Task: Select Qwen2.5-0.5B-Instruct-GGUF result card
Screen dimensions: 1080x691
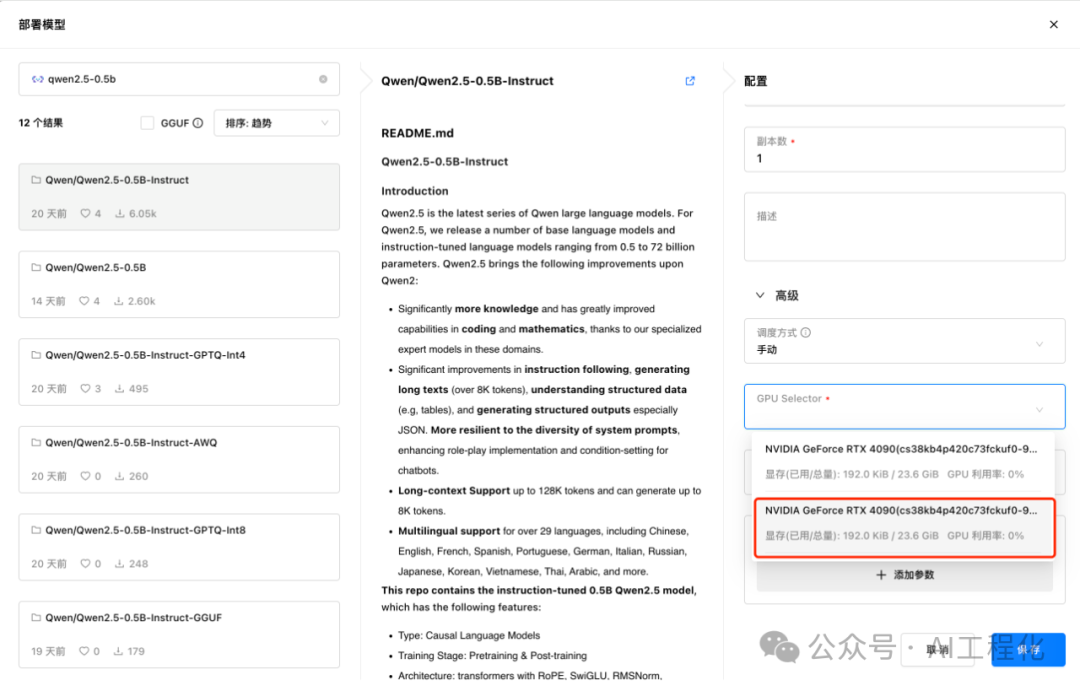Action: (179, 635)
